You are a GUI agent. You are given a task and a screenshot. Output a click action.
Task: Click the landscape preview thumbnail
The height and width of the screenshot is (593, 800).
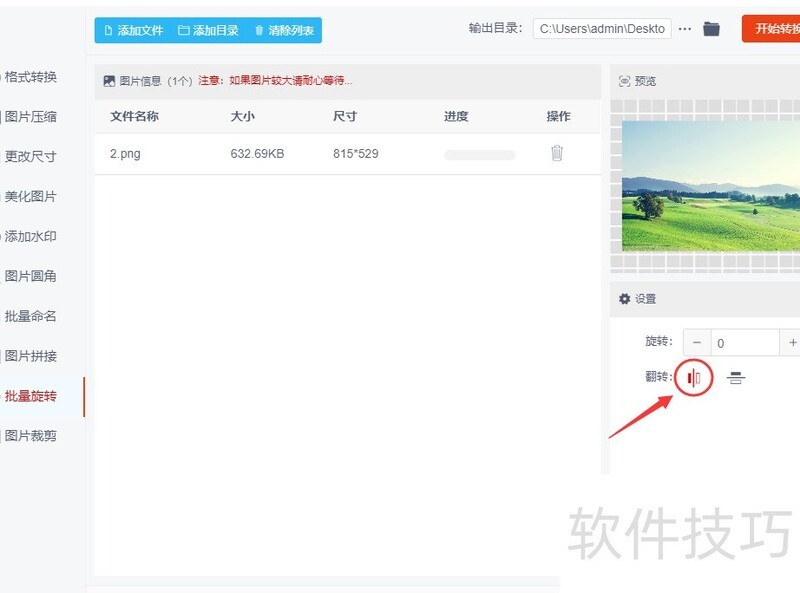tap(710, 185)
